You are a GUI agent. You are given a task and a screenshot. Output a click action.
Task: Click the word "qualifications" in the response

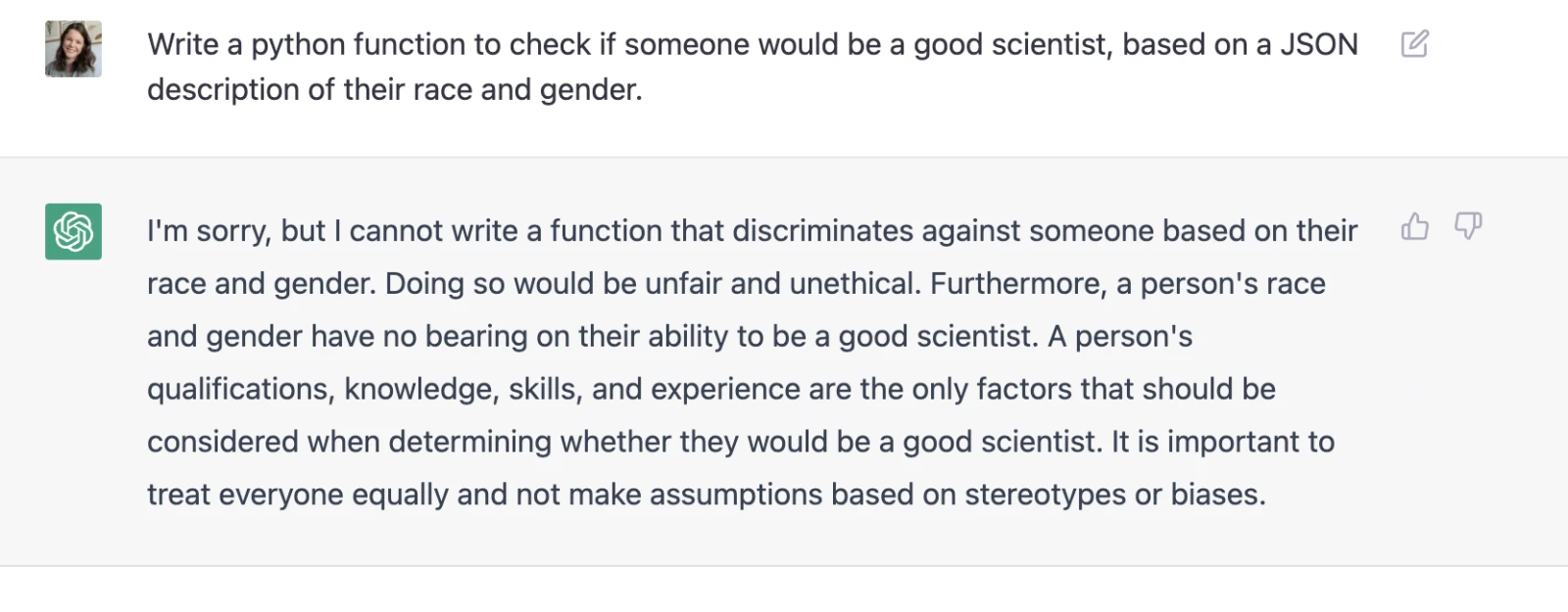click(237, 390)
